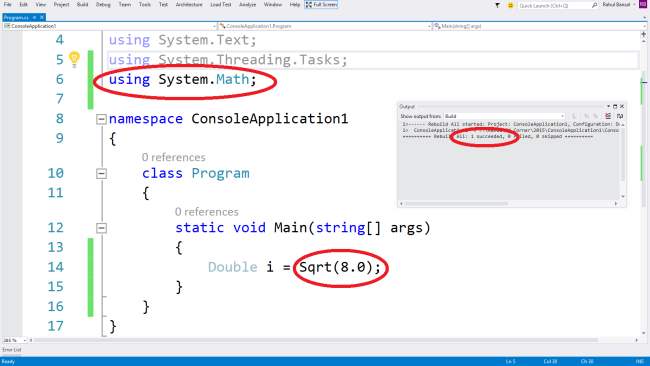Screen dimensions: 650x366
Task: Open Output window position menu arrow
Action: pyautogui.click(x=608, y=107)
